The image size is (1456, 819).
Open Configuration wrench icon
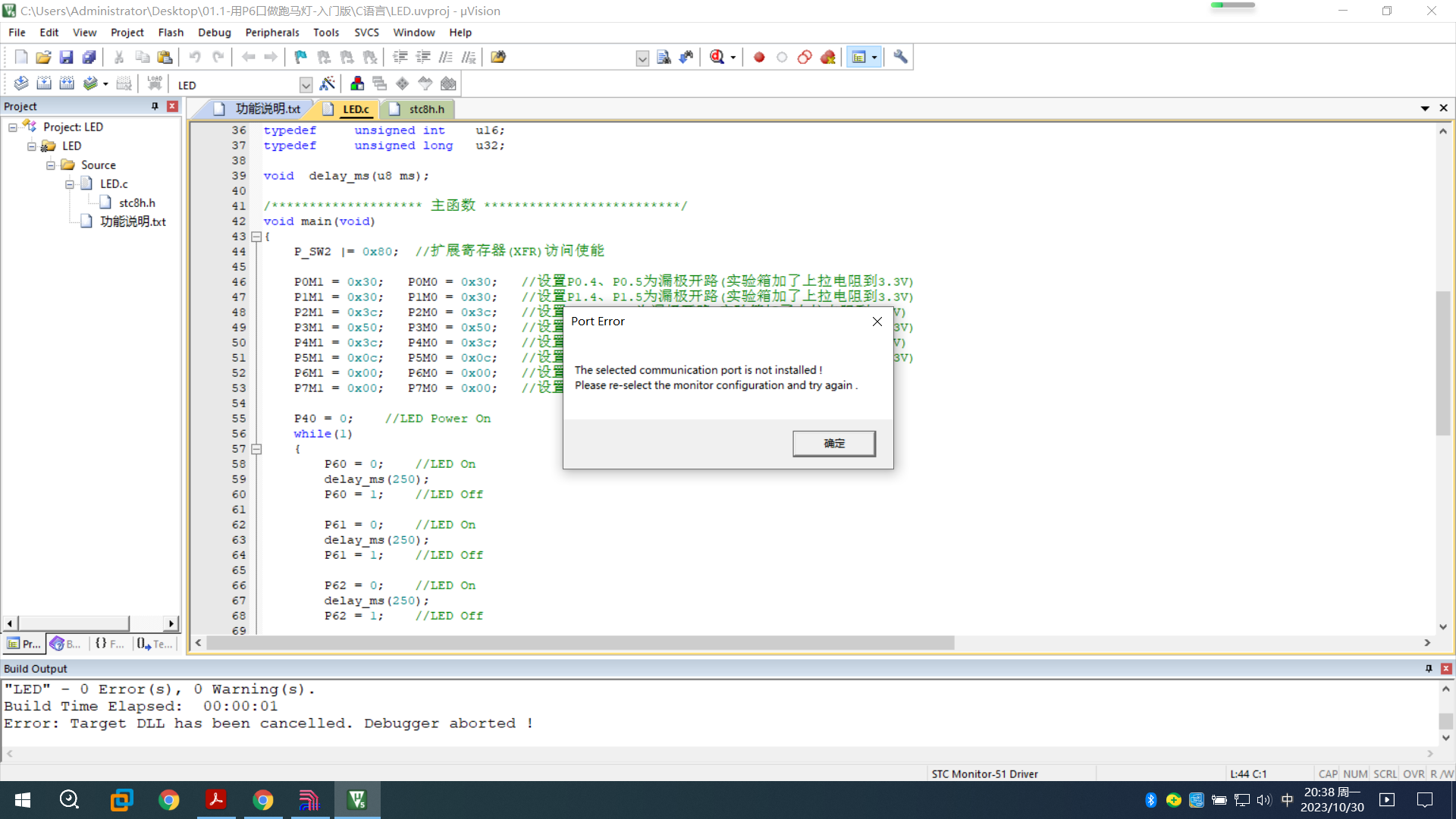pos(900,57)
